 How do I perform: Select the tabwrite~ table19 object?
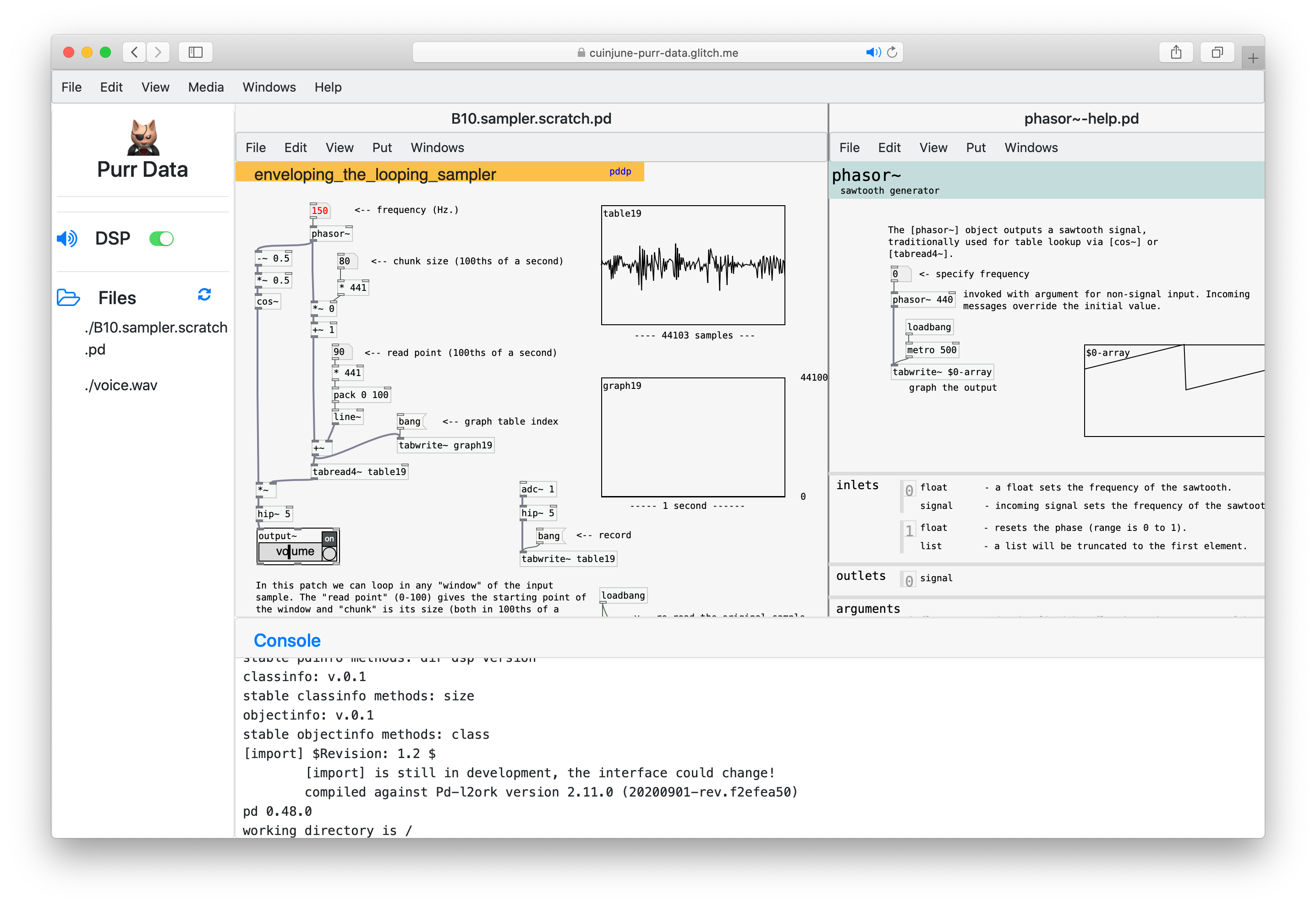click(568, 559)
